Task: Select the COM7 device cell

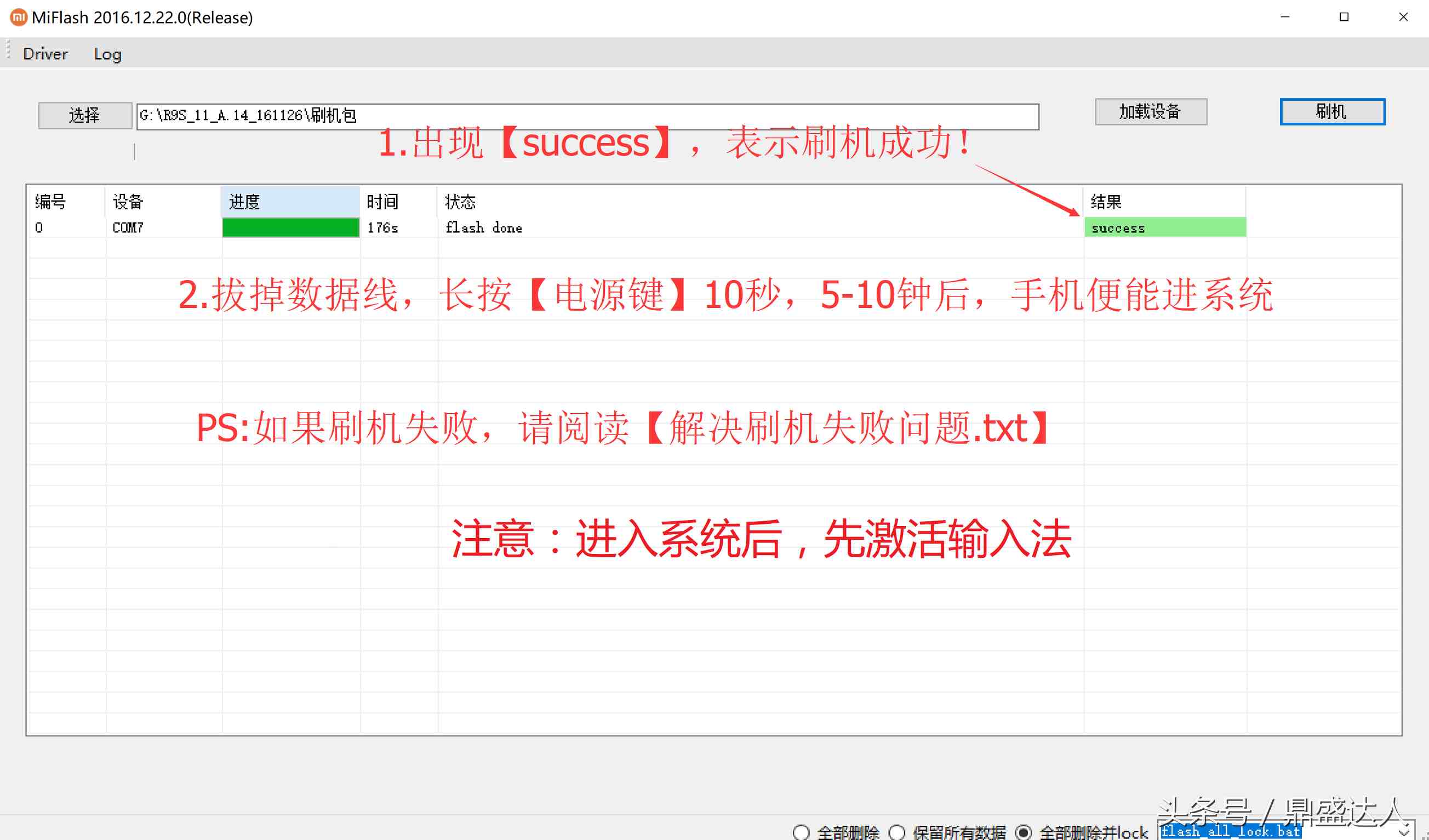Action: pos(163,227)
